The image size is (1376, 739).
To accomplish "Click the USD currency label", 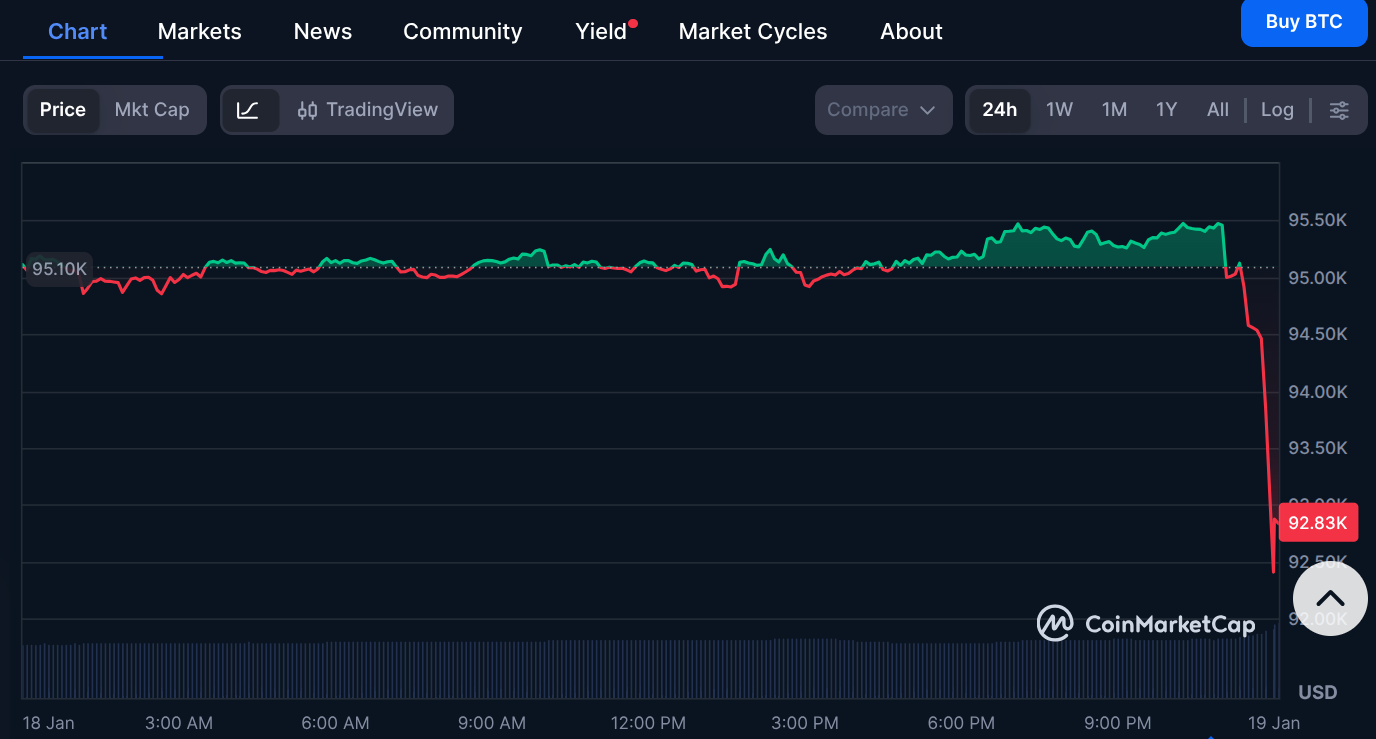I will tap(1318, 692).
